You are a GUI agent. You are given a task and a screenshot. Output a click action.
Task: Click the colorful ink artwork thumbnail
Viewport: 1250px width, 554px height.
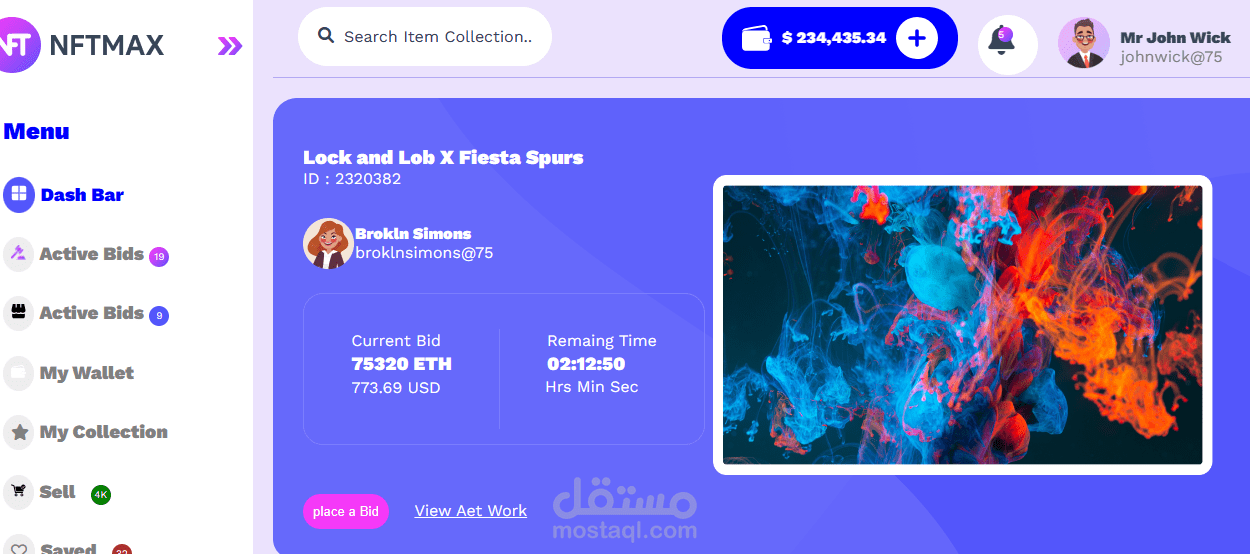coord(962,325)
